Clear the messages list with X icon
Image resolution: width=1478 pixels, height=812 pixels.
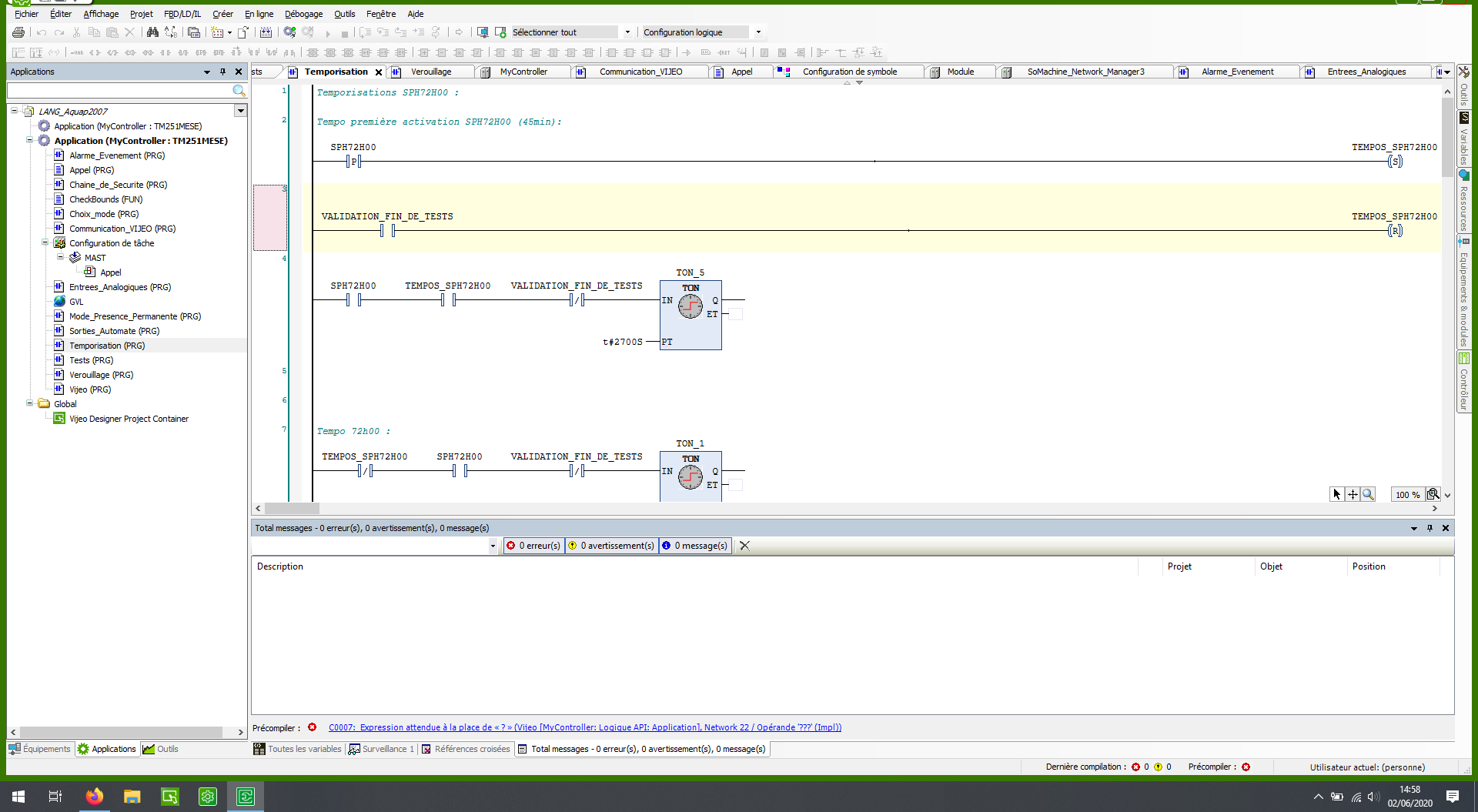[x=744, y=546]
